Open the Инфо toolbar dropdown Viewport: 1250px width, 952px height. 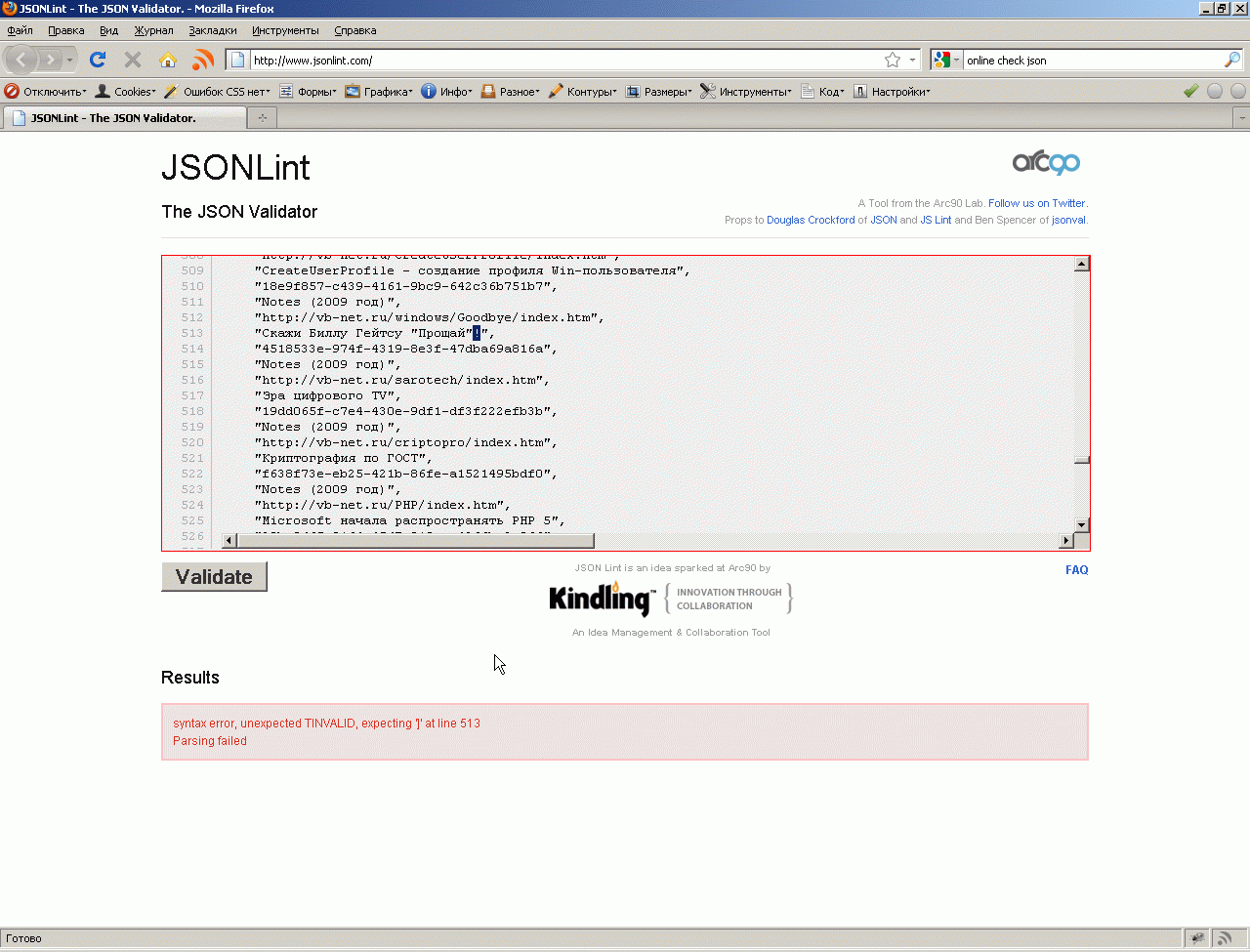(x=447, y=92)
